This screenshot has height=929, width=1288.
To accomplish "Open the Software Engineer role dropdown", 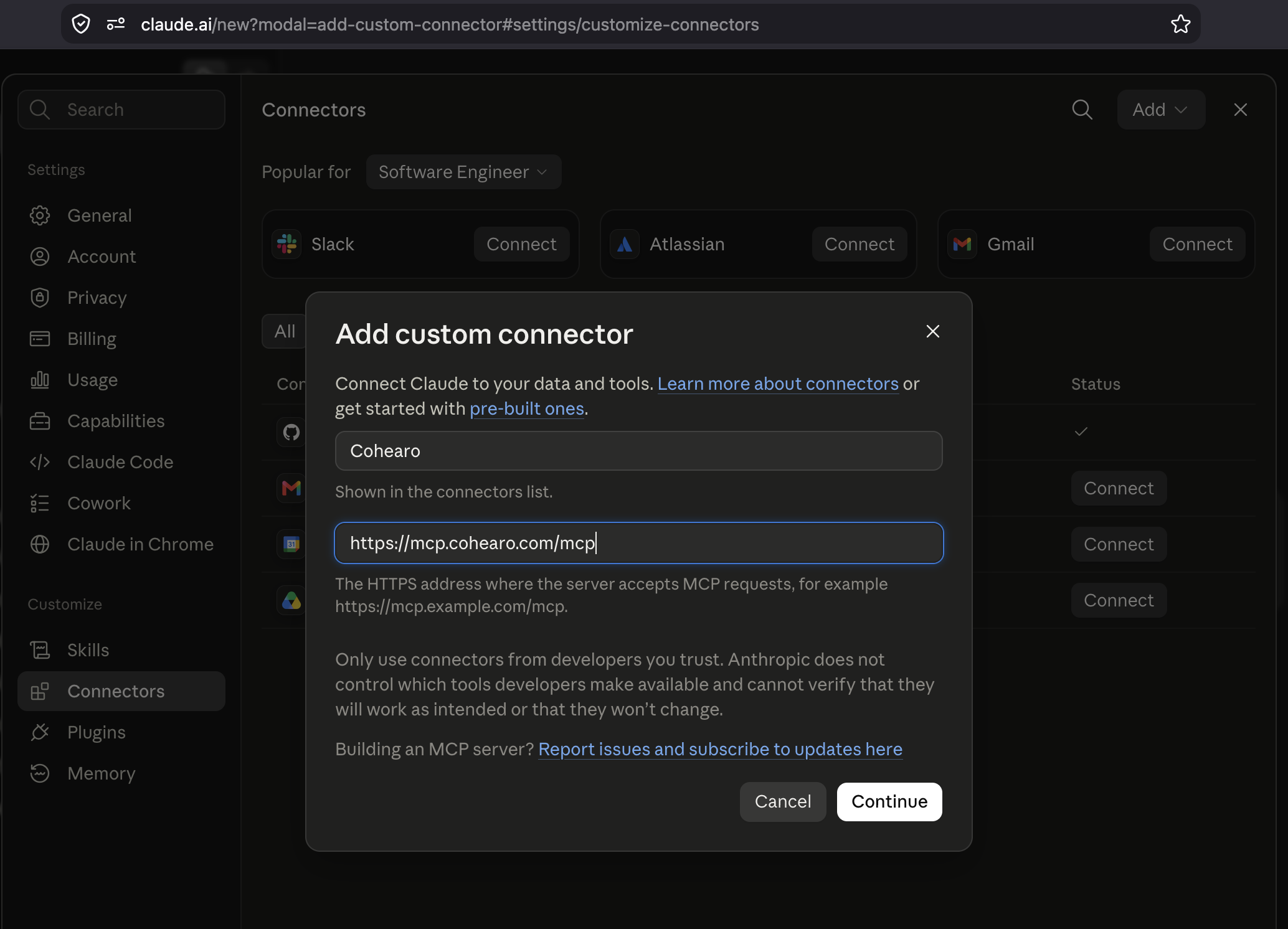I will [463, 172].
